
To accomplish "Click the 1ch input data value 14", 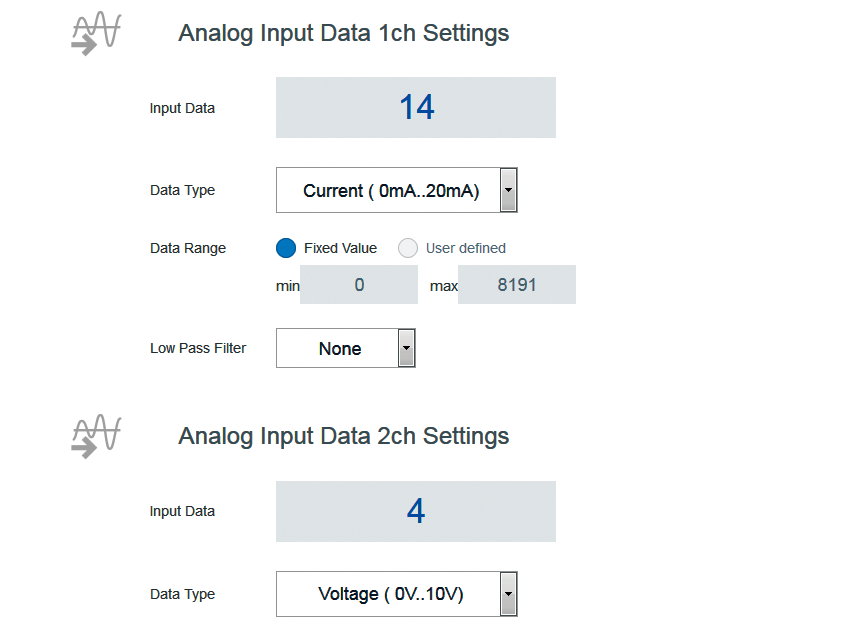I will pyautogui.click(x=416, y=107).
